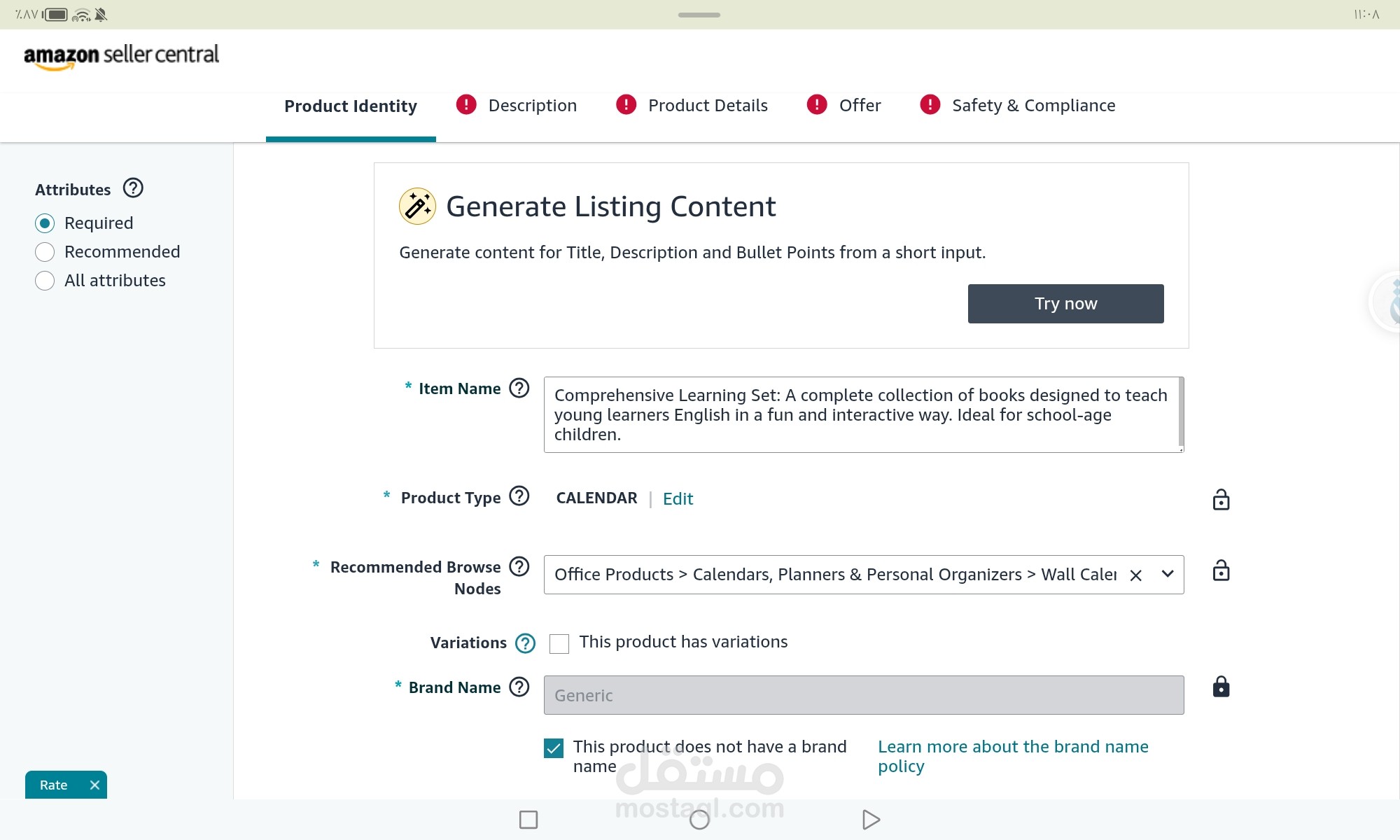Image resolution: width=1400 pixels, height=840 pixels.
Task: Click the lock icon beside Brand Name
Action: click(x=1221, y=687)
